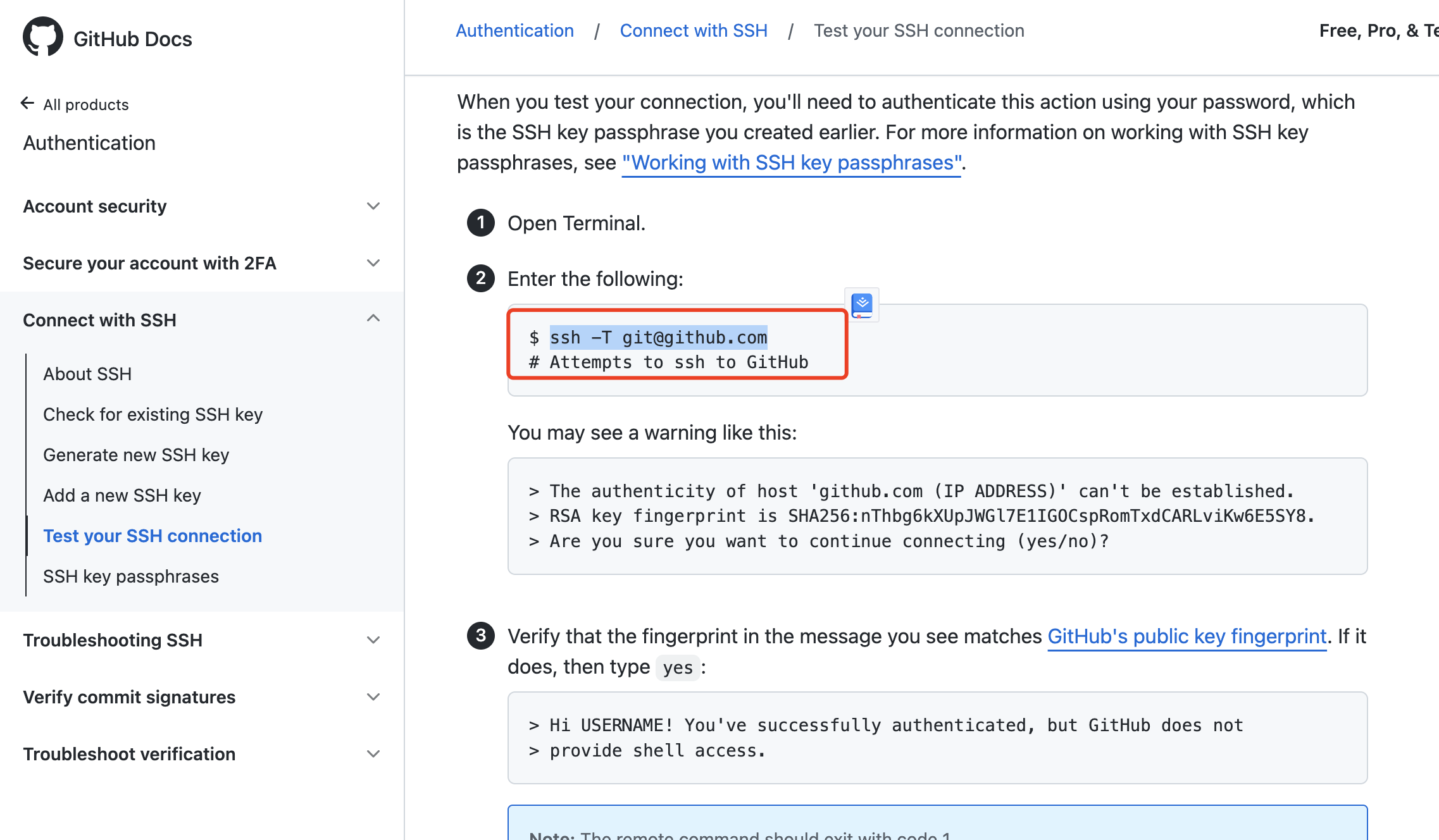Image resolution: width=1439 pixels, height=840 pixels.
Task: Click step 2 numbered circle icon
Action: (x=480, y=278)
